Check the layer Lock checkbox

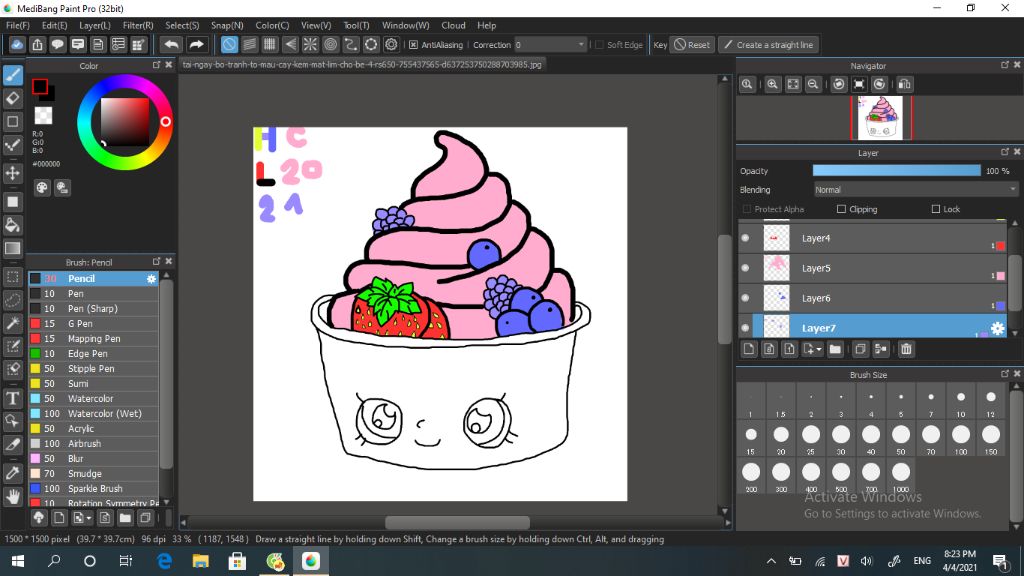pyautogui.click(x=936, y=209)
